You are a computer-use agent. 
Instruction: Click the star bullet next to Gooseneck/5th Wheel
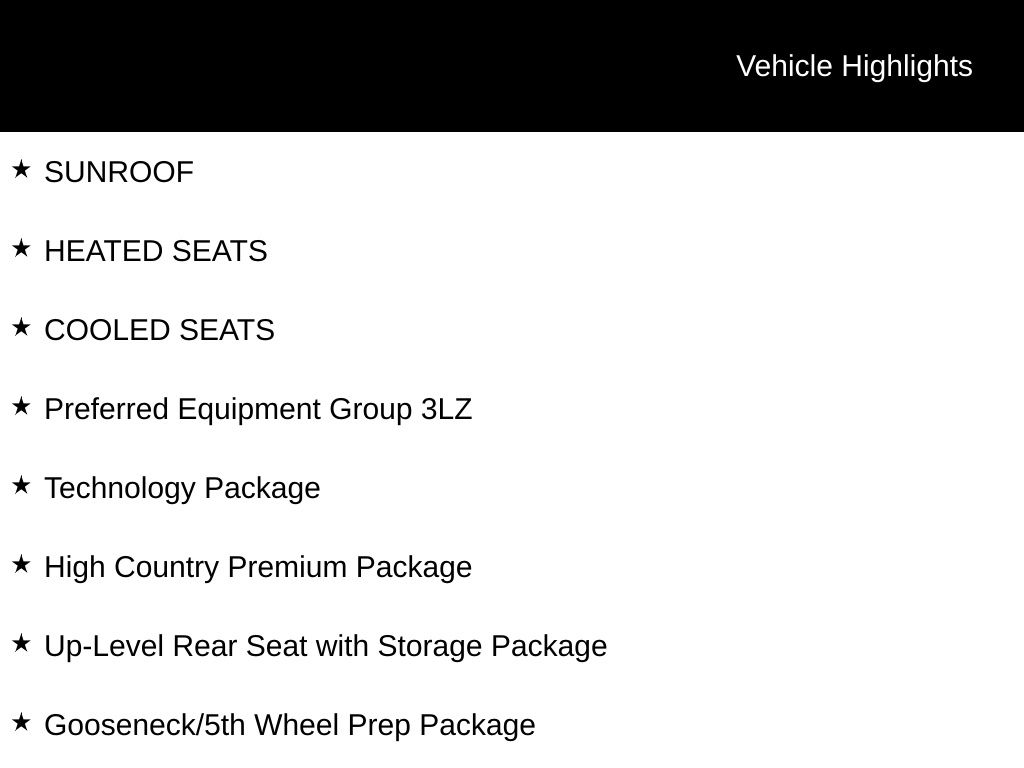coord(22,722)
